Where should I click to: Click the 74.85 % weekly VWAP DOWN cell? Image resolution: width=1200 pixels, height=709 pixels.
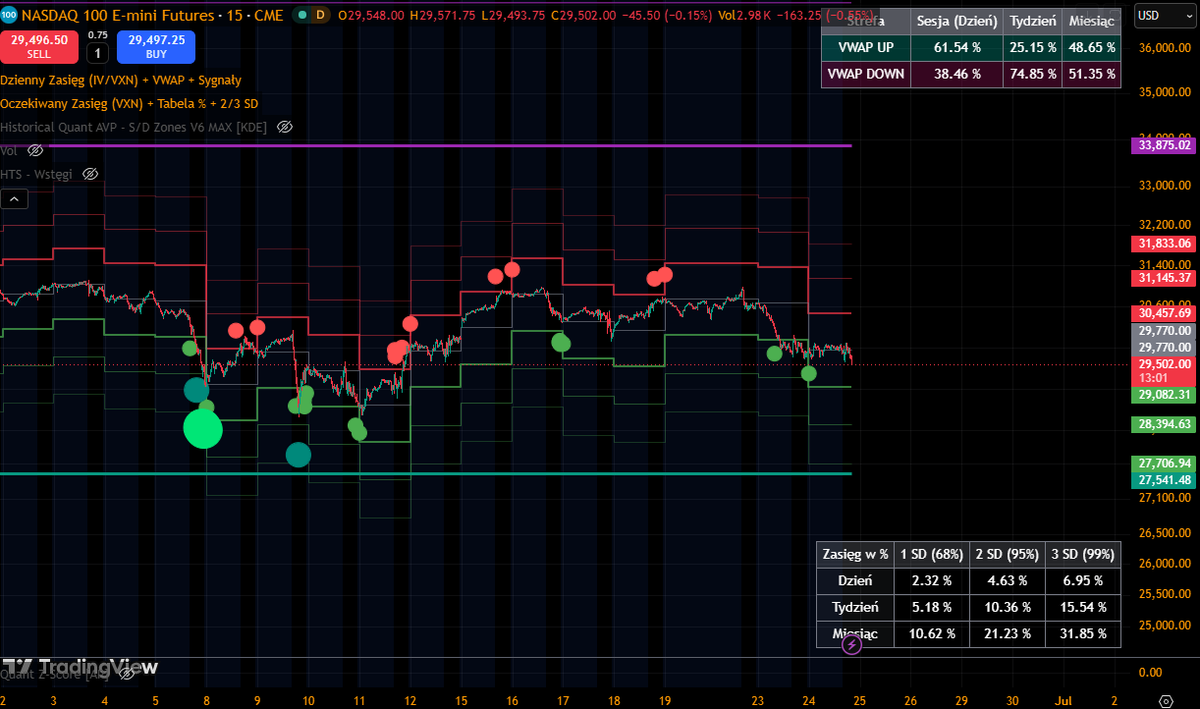pyautogui.click(x=1033, y=74)
